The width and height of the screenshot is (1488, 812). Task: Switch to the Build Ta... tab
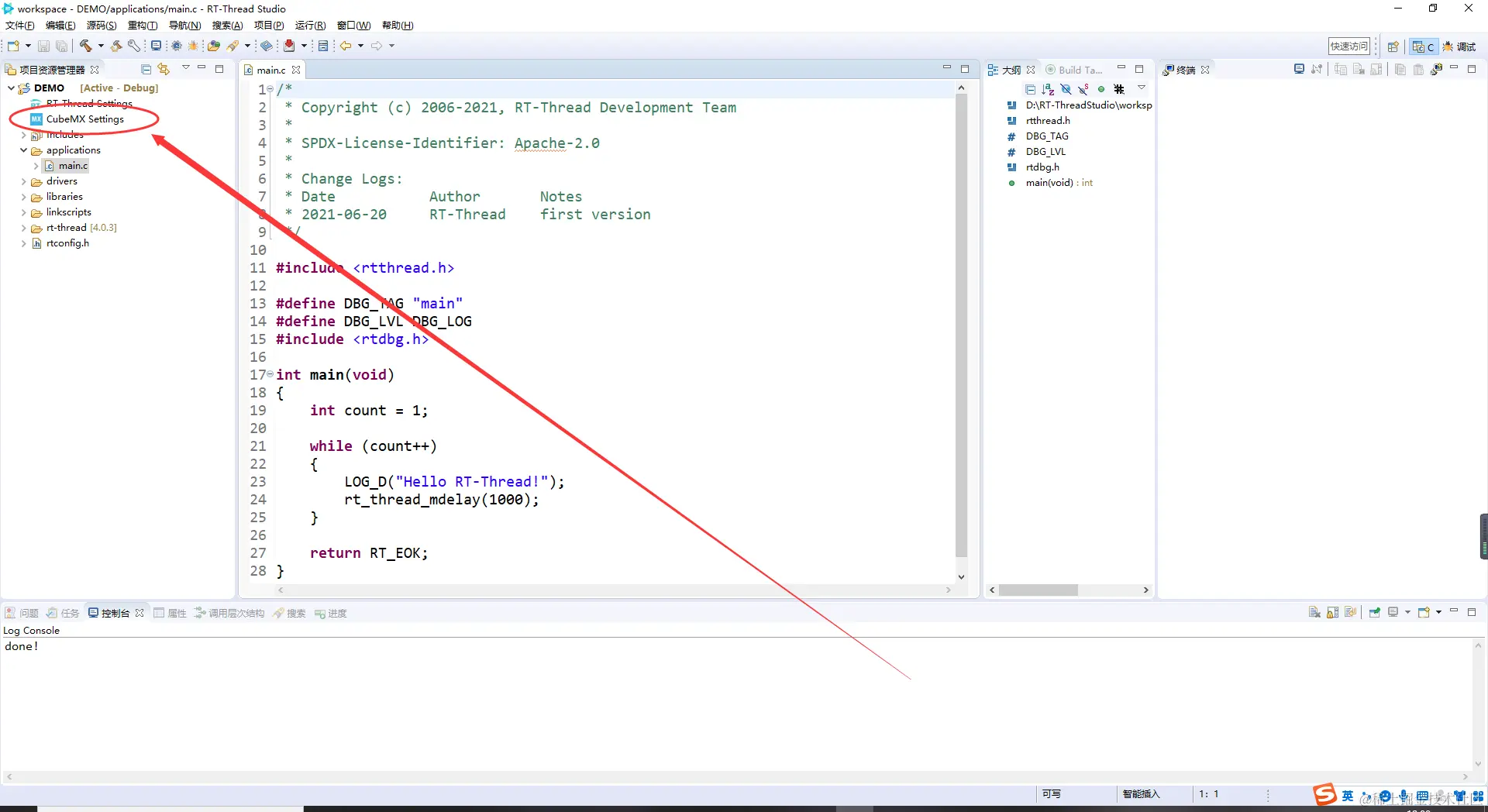1073,70
